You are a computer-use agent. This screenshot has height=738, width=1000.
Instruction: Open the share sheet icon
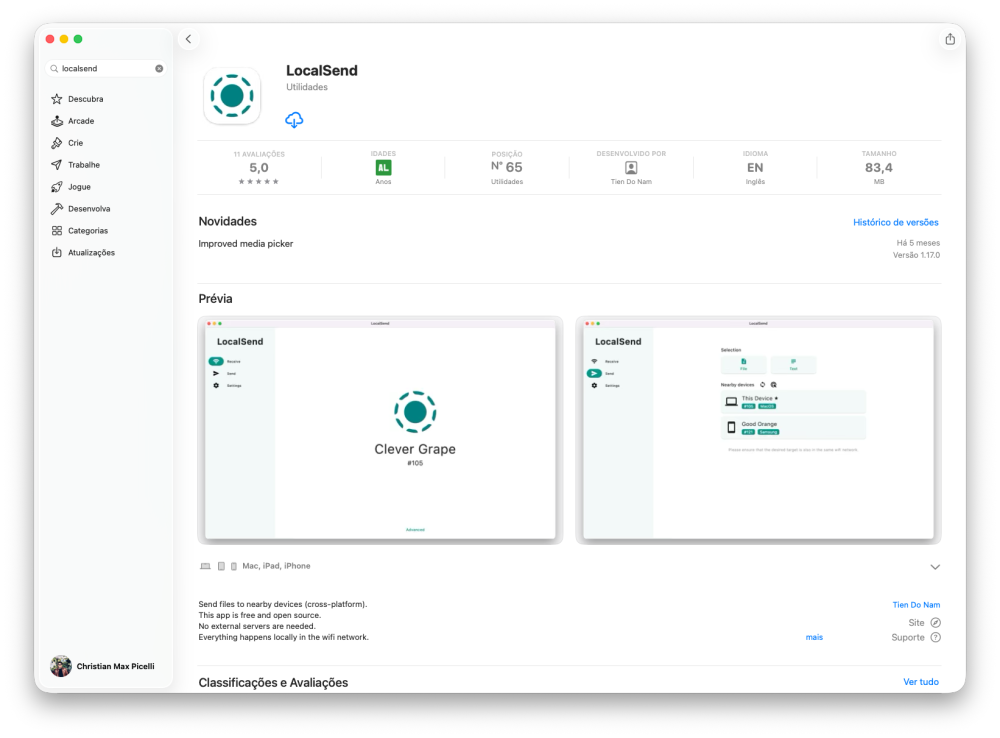pyautogui.click(x=950, y=39)
